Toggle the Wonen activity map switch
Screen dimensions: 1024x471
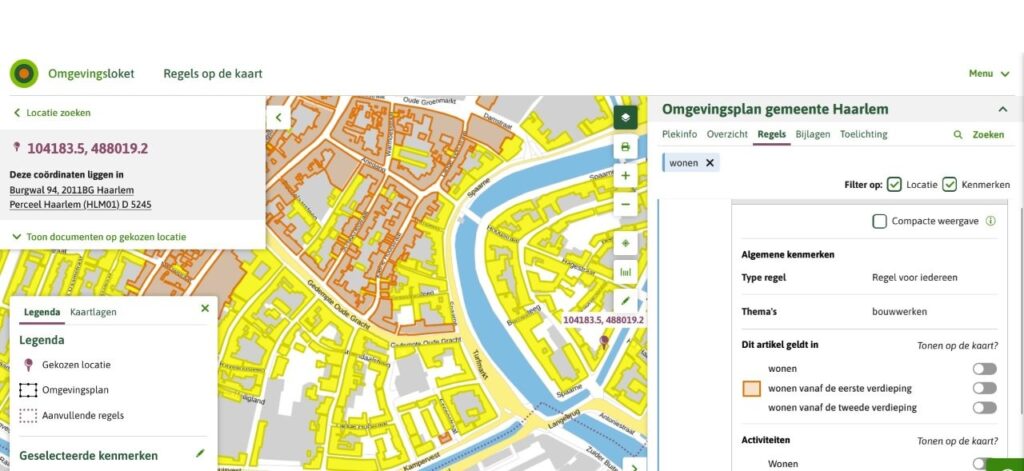tap(980, 463)
